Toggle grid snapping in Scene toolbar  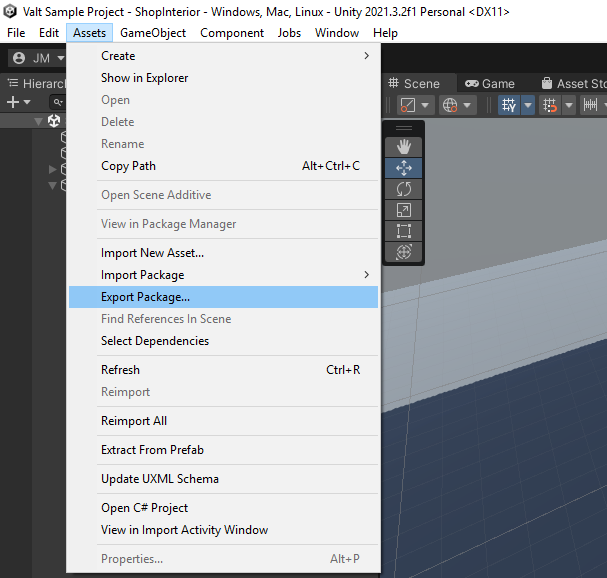pos(550,105)
